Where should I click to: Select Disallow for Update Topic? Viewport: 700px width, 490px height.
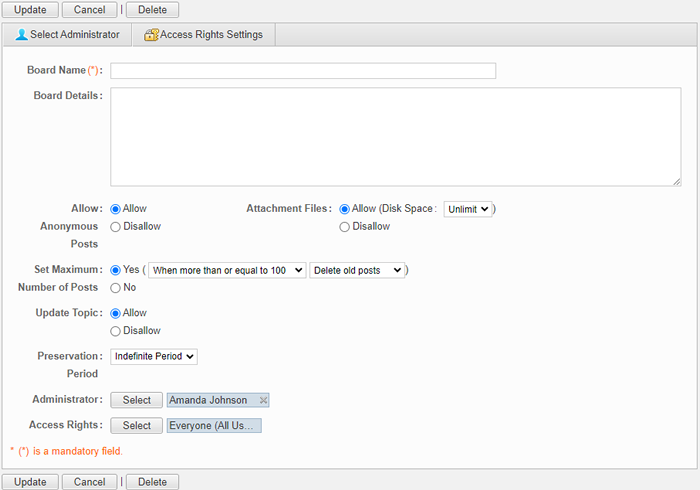(x=115, y=331)
